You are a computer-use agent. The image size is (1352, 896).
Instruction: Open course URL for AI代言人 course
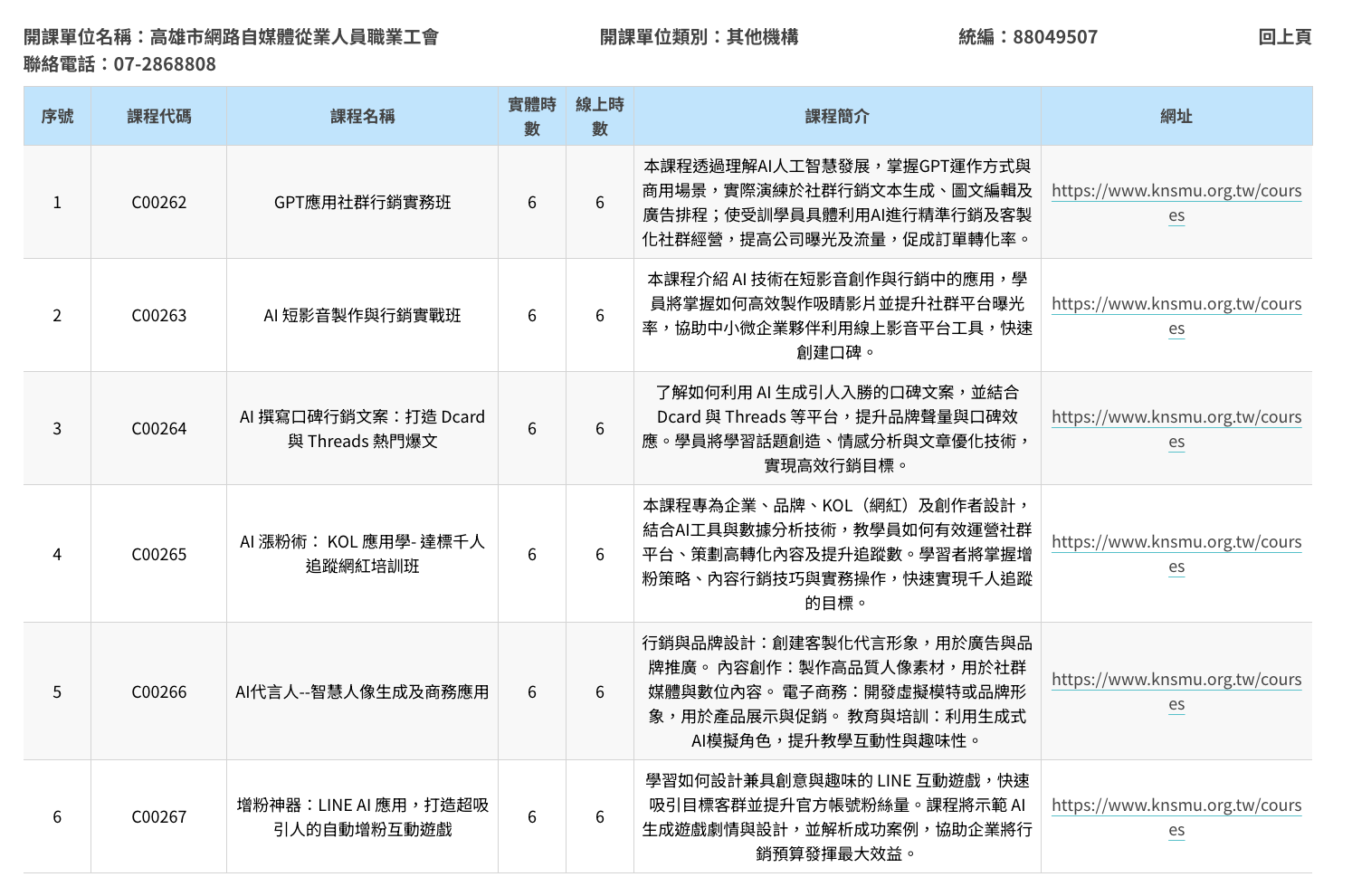point(1176,681)
